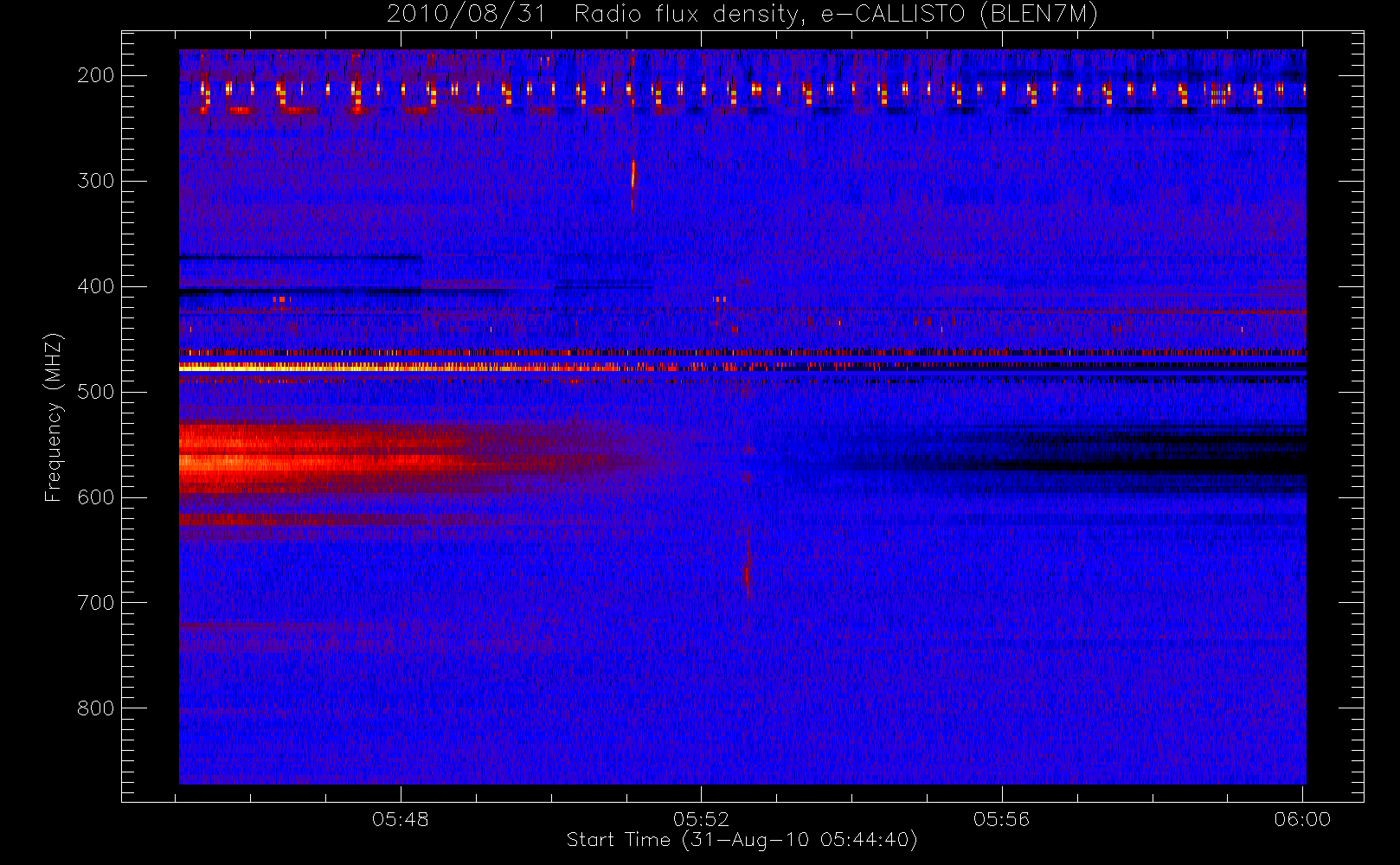Select the 600 frequency tick label

pos(96,497)
